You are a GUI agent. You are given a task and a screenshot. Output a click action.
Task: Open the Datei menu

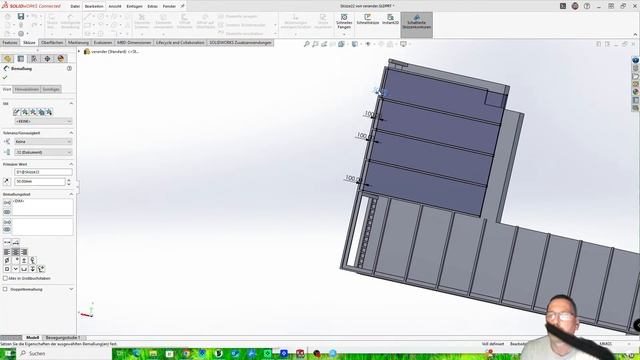(75, 6)
